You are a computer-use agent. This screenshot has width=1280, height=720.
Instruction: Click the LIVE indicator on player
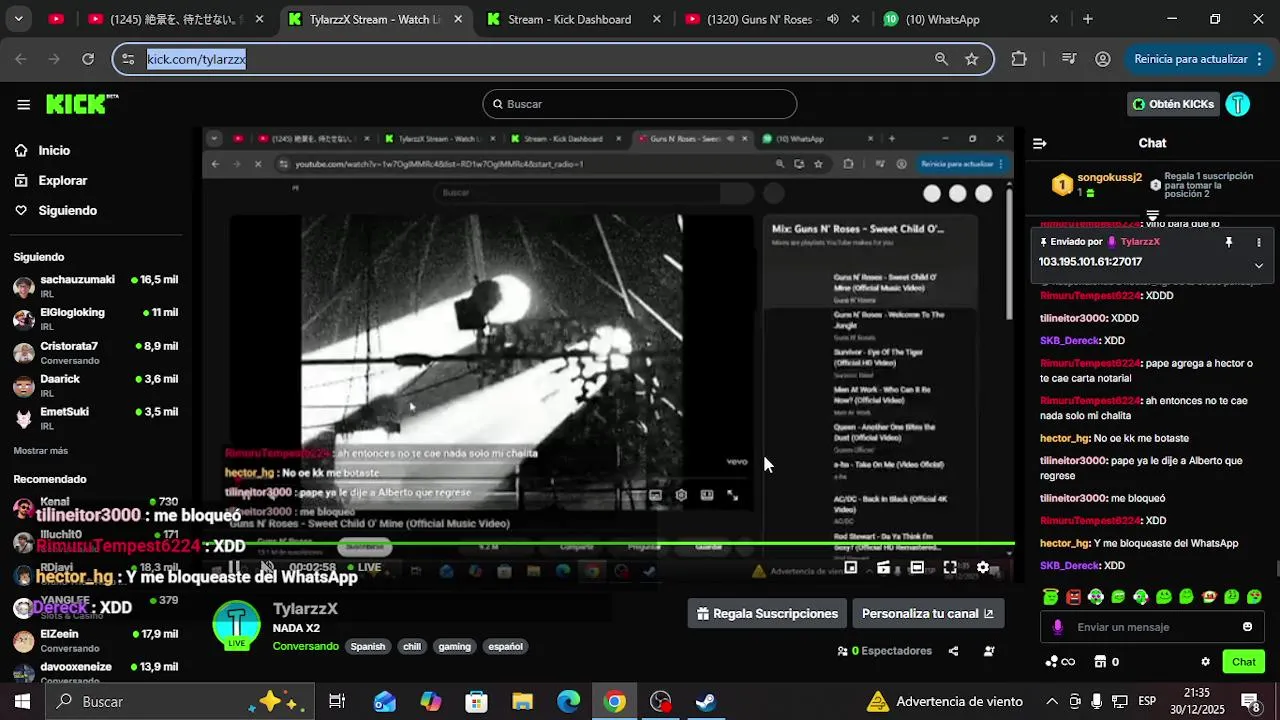coord(362,567)
